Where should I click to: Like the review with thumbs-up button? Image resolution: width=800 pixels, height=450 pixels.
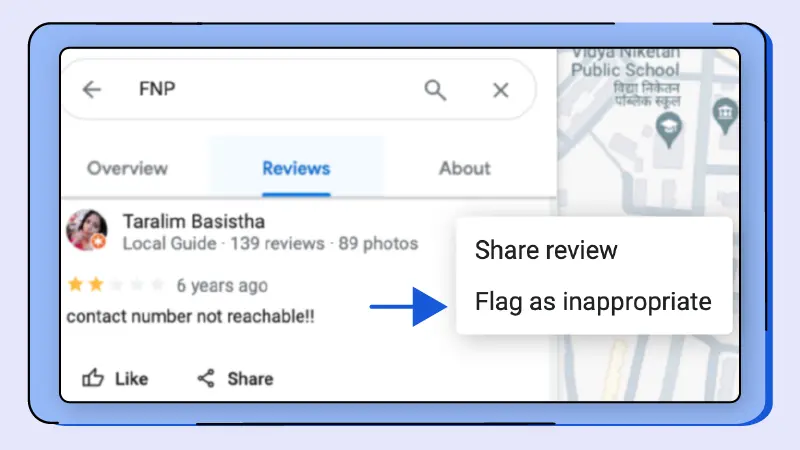pos(115,379)
